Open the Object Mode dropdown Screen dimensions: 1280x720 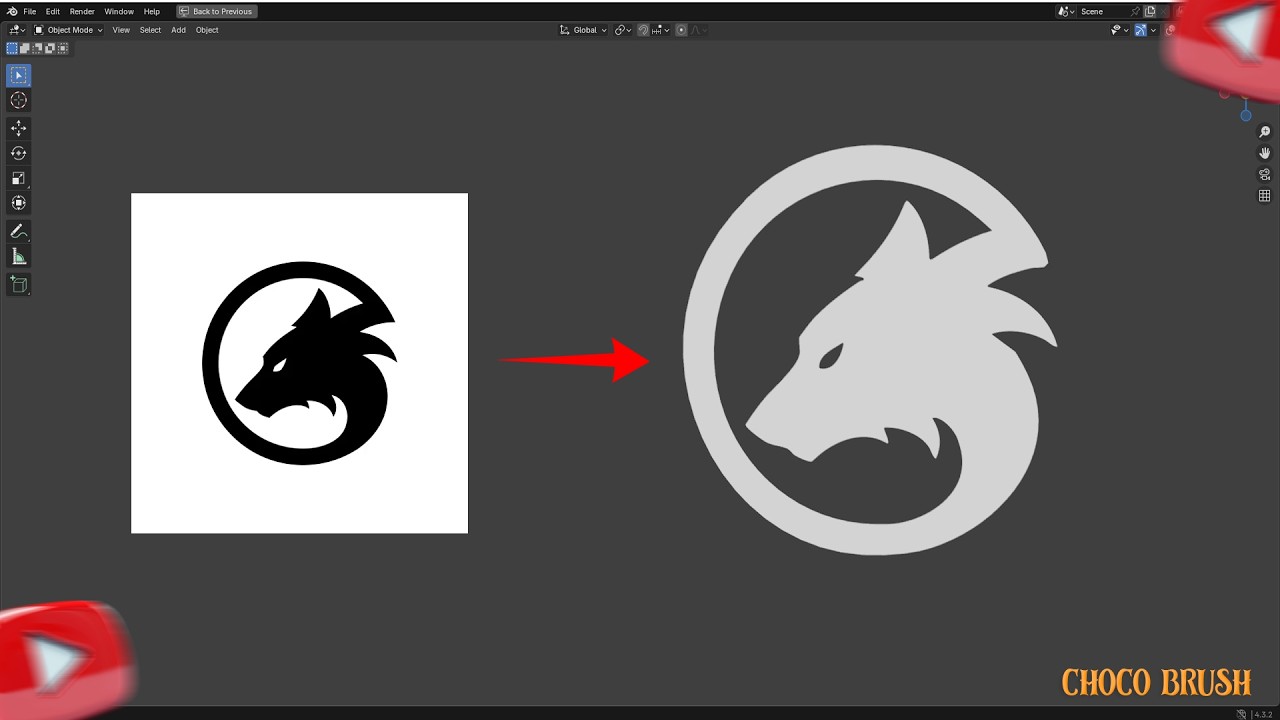coord(68,30)
